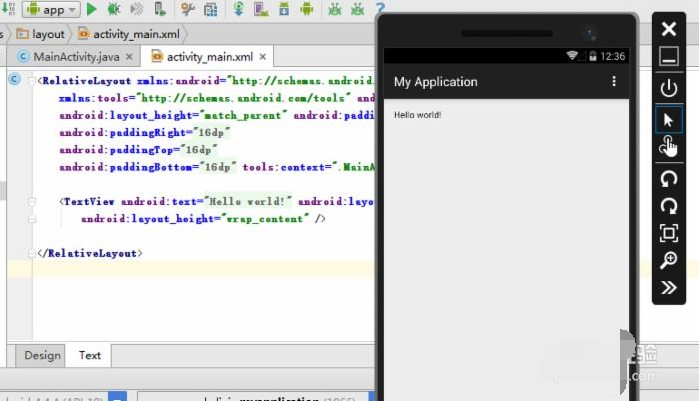Click the emulator zoom magnifier icon

pyautogui.click(x=668, y=261)
